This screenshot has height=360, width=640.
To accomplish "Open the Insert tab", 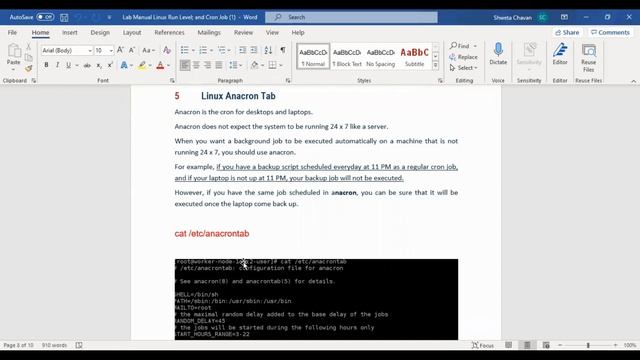I will point(69,32).
